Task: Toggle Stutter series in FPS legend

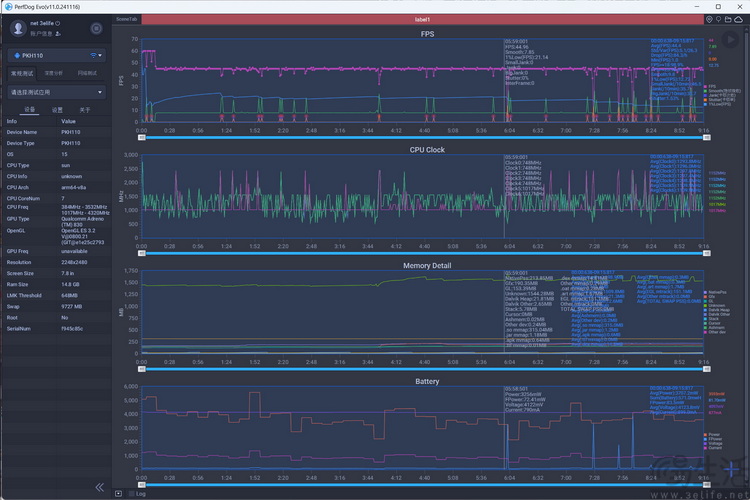Action: click(x=718, y=100)
